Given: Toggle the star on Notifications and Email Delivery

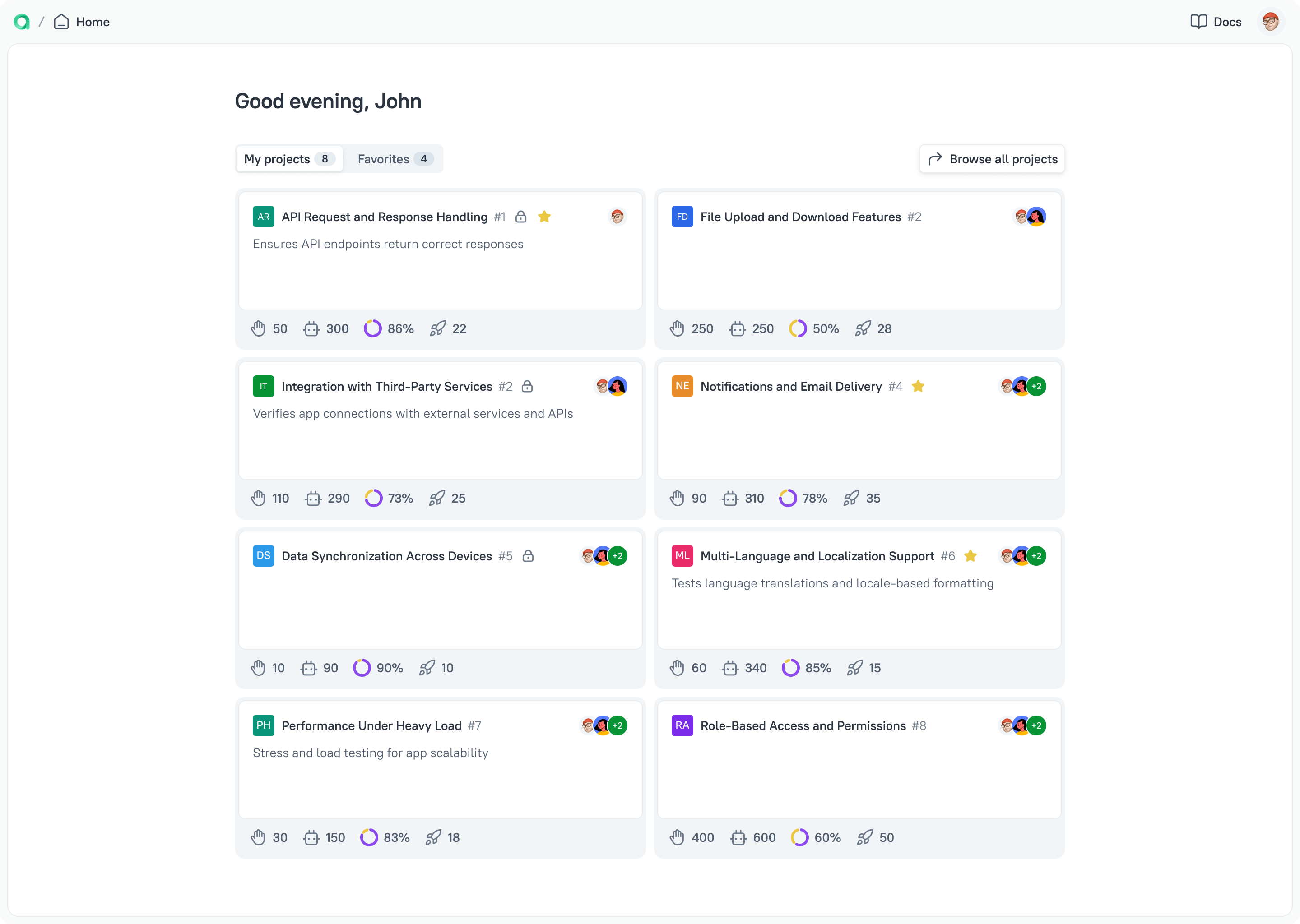Looking at the screenshot, I should click(918, 386).
